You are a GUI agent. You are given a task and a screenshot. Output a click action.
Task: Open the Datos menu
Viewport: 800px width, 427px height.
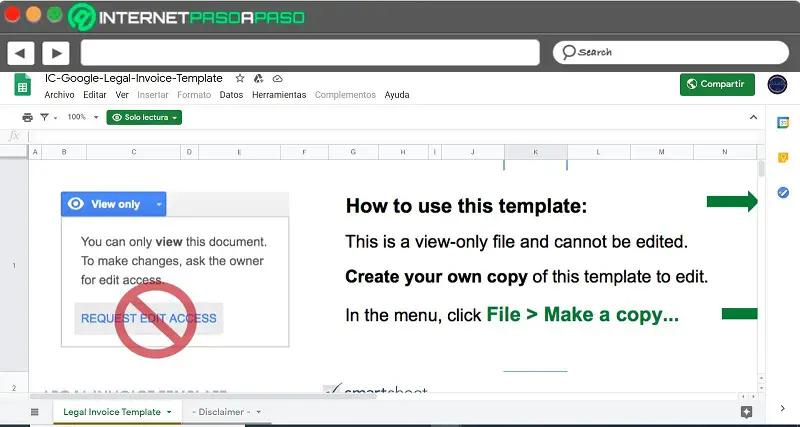coord(231,95)
